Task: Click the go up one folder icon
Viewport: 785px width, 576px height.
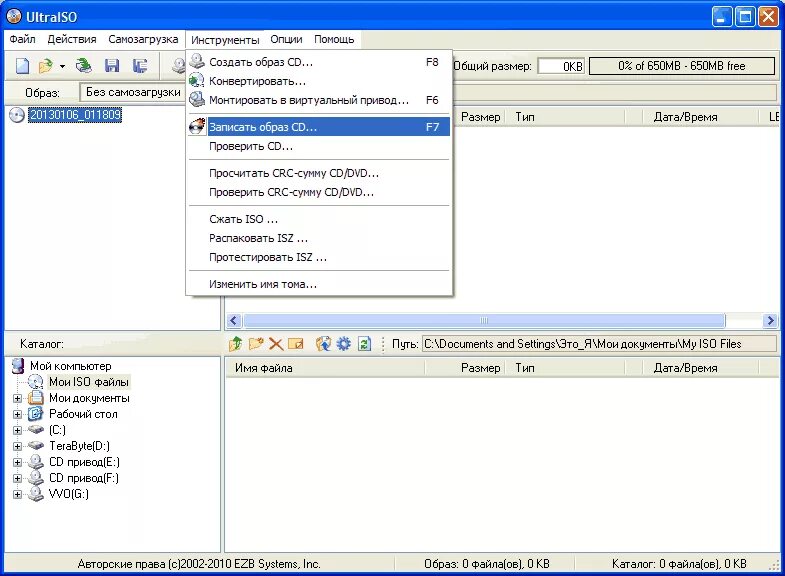Action: [x=235, y=344]
